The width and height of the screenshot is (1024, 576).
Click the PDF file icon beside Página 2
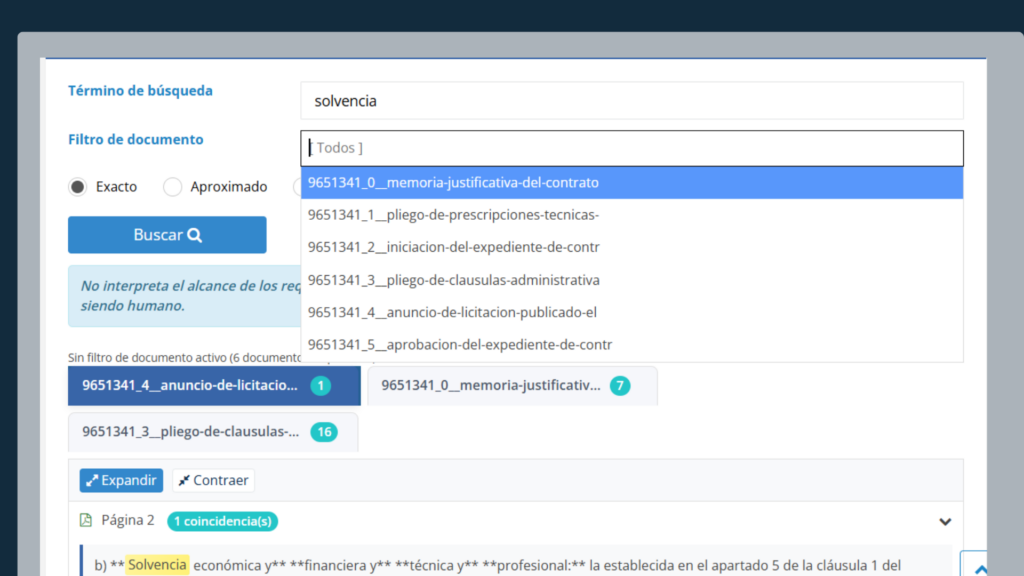pos(86,520)
